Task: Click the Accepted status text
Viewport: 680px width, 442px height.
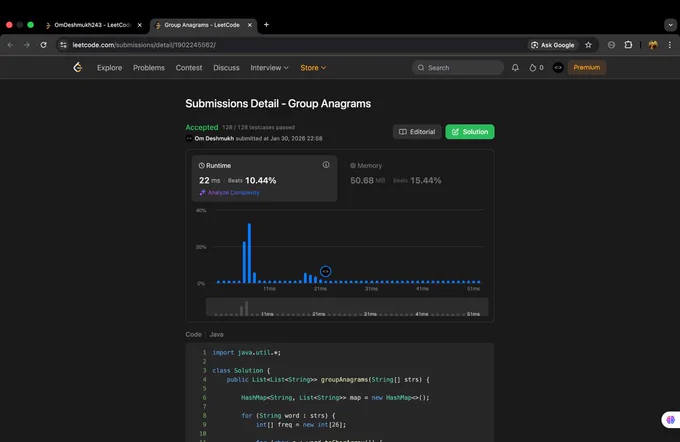Action: 202,127
